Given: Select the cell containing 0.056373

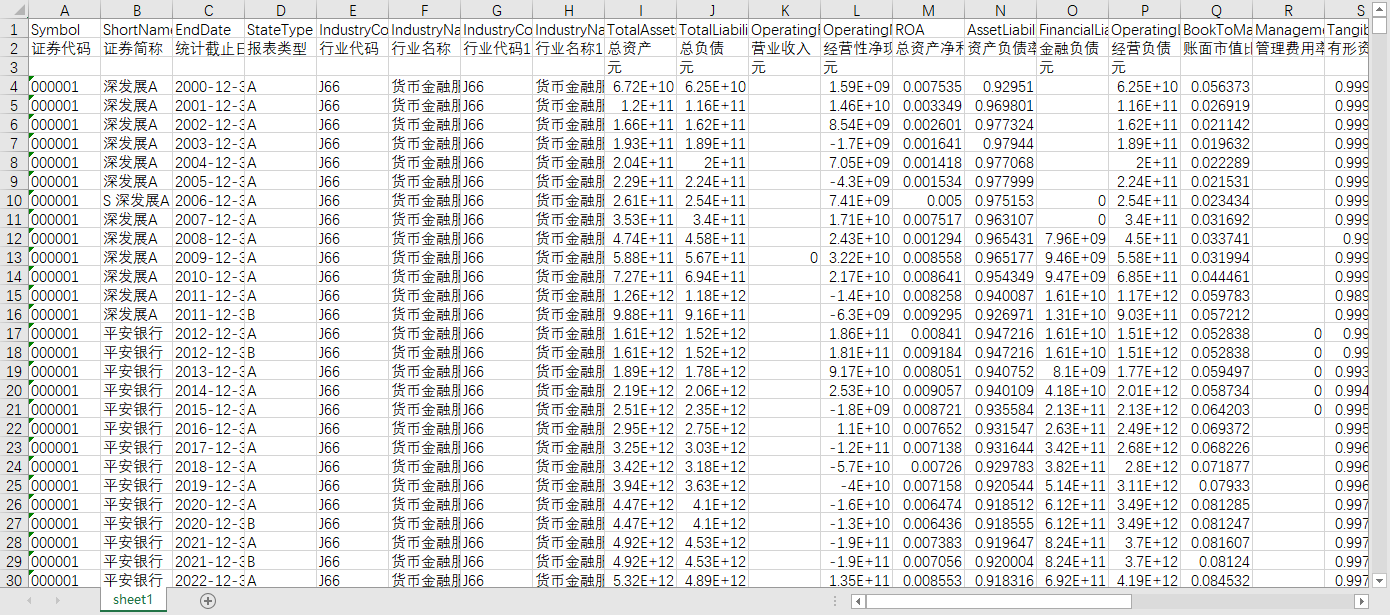Looking at the screenshot, I should 1216,86.
